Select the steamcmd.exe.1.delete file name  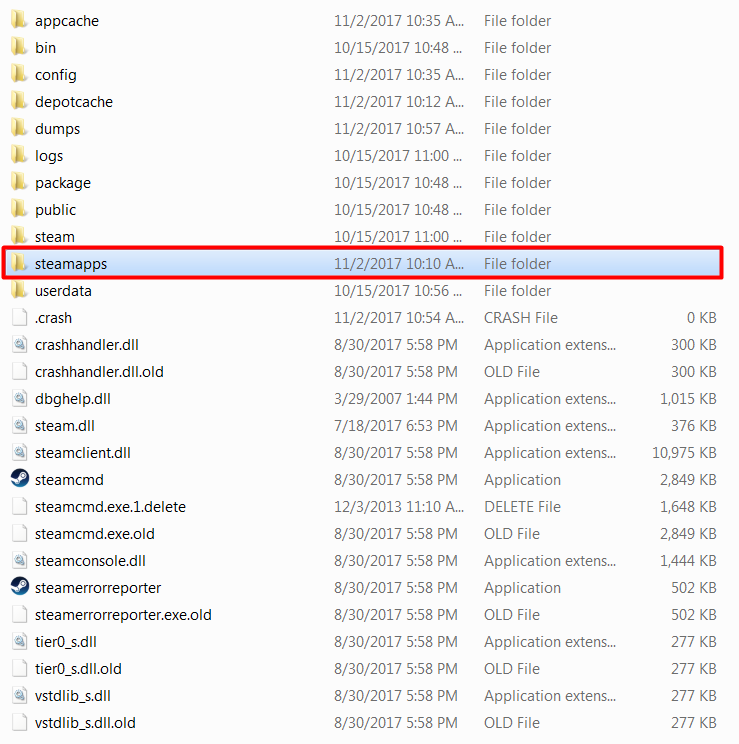click(x=110, y=507)
